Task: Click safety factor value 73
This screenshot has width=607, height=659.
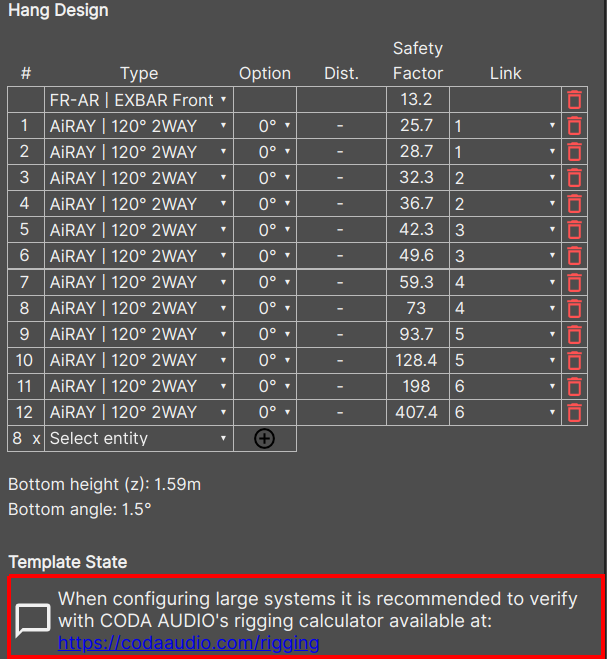Action: pyautogui.click(x=416, y=308)
